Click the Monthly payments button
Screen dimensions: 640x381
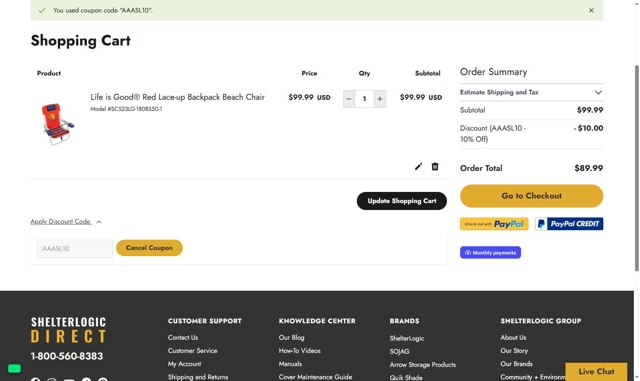(490, 252)
